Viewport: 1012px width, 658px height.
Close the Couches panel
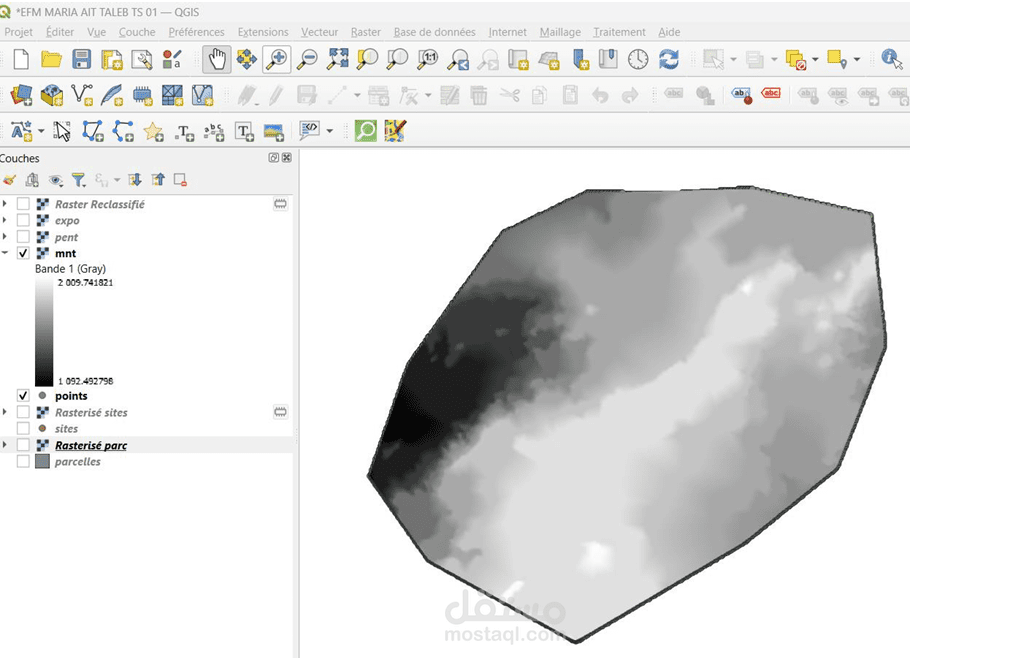[287, 157]
